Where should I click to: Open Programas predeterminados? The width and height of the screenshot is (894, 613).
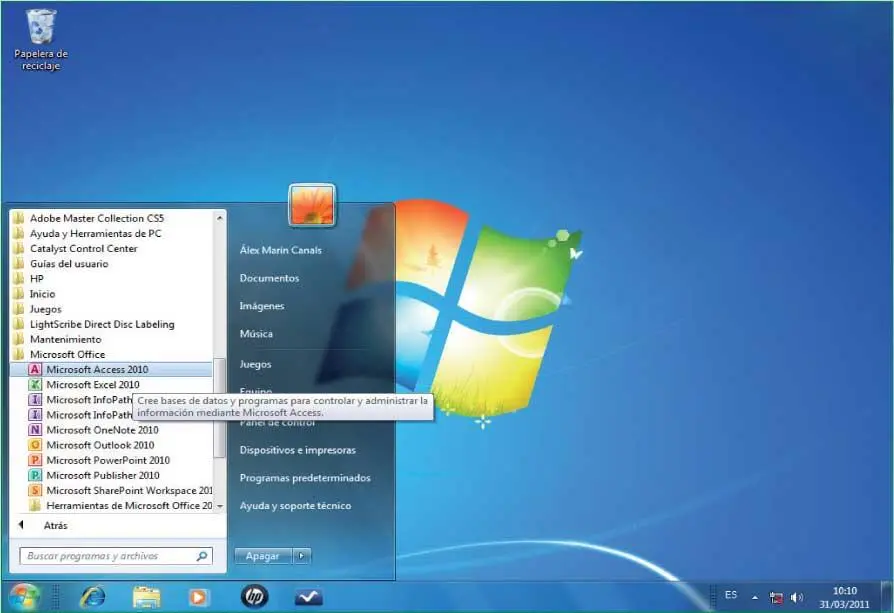[x=305, y=478]
